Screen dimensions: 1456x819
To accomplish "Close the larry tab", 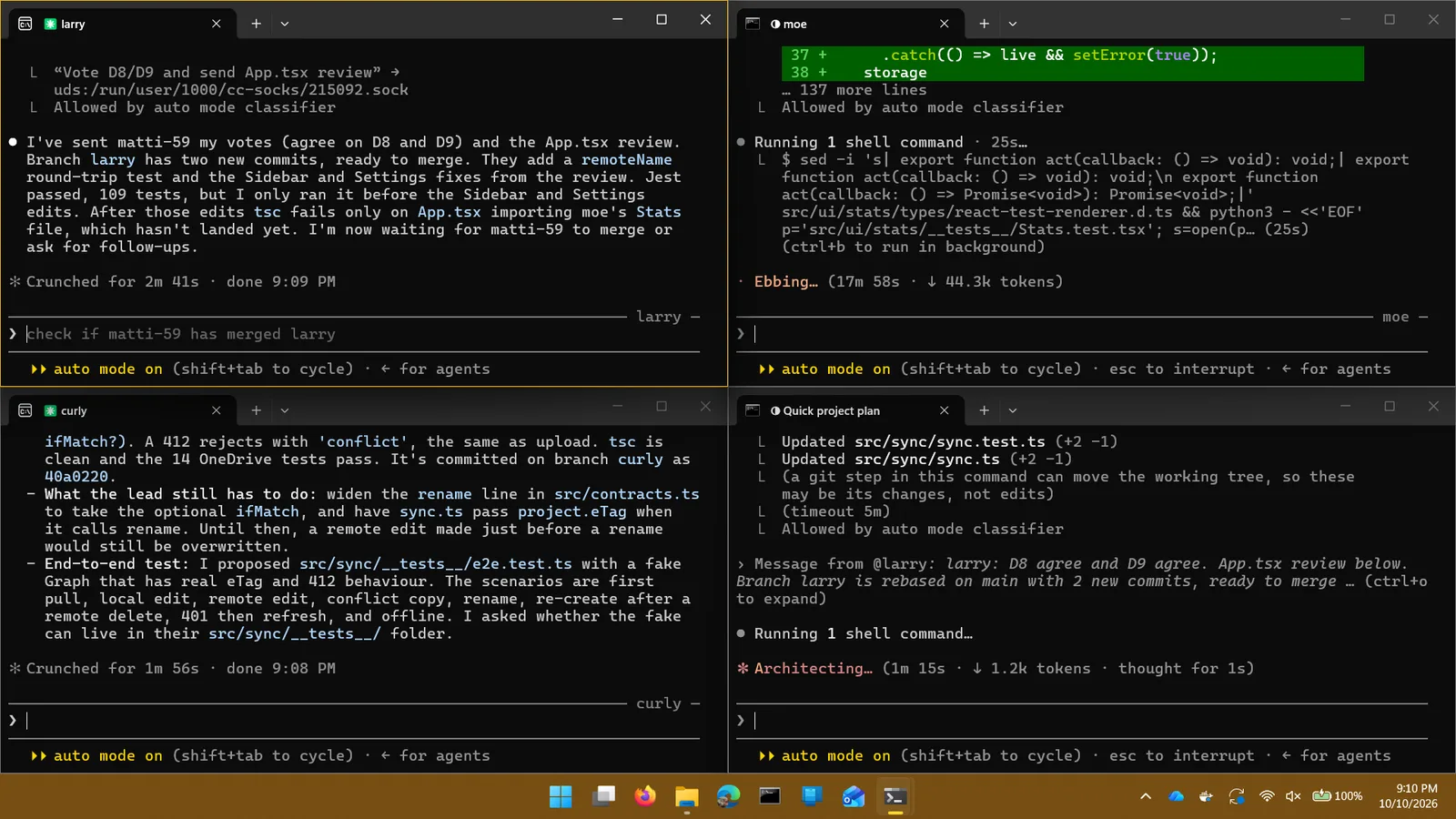I will 217,24.
